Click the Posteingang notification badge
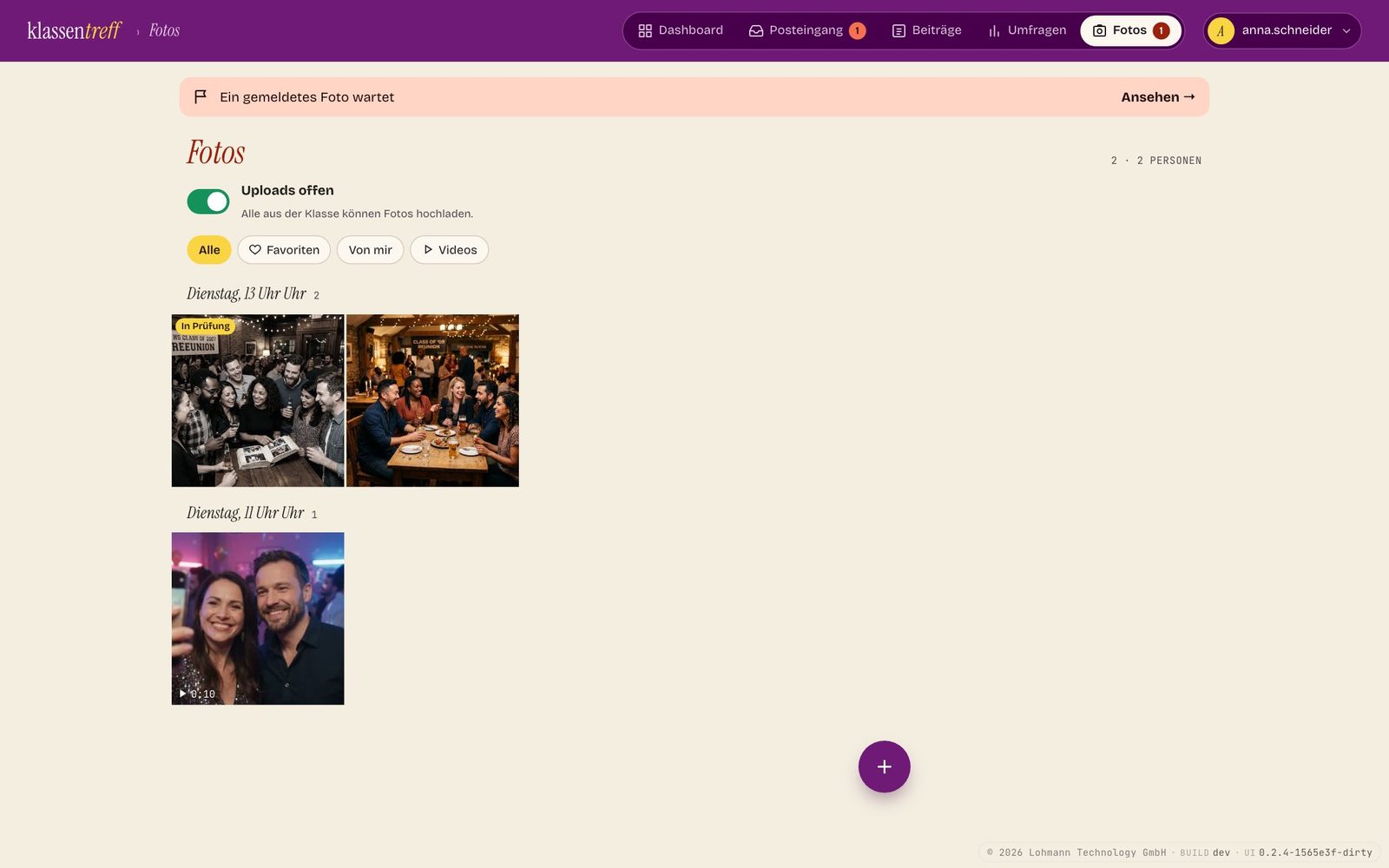 pyautogui.click(x=857, y=31)
